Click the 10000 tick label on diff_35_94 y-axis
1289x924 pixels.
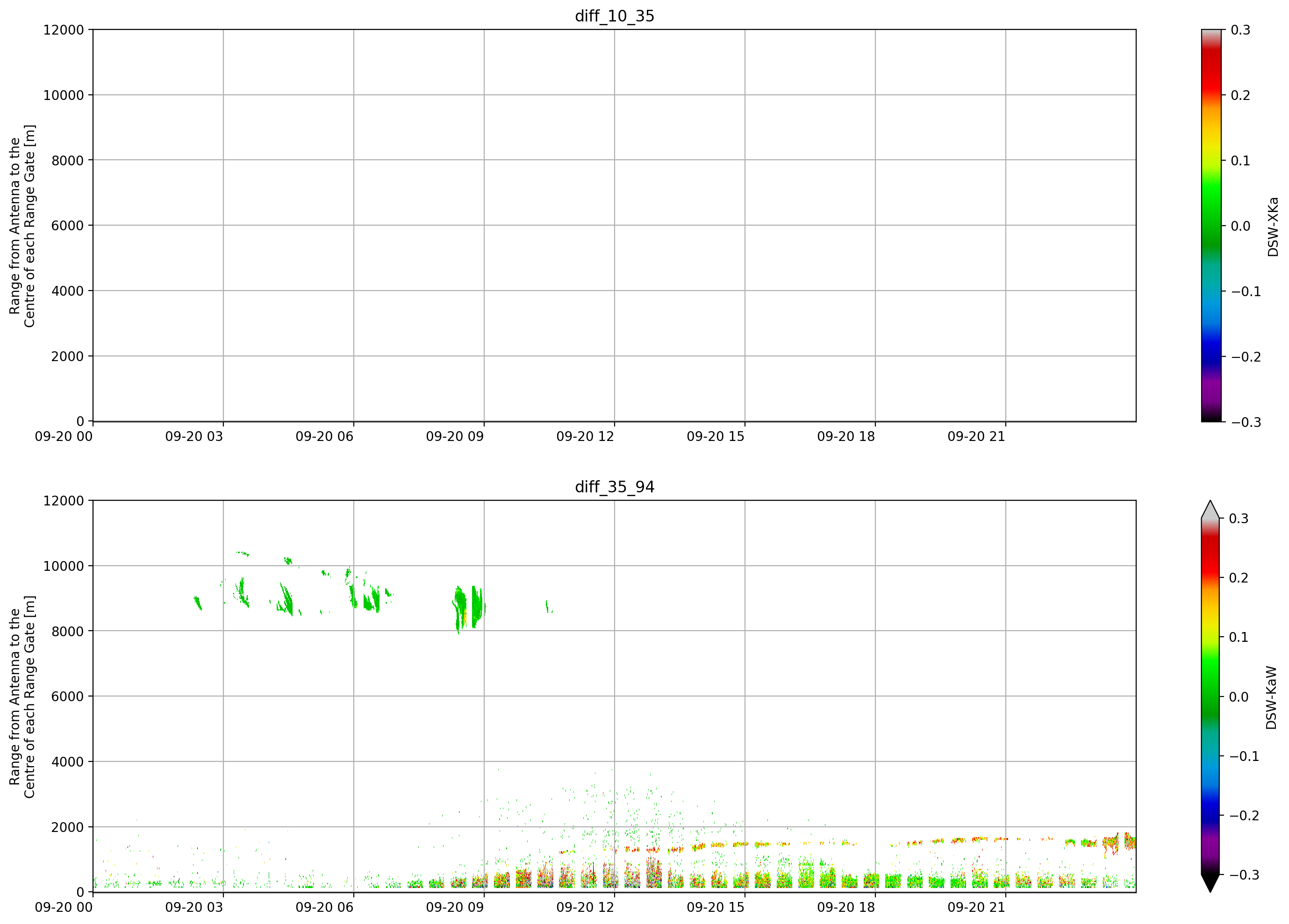[x=63, y=566]
